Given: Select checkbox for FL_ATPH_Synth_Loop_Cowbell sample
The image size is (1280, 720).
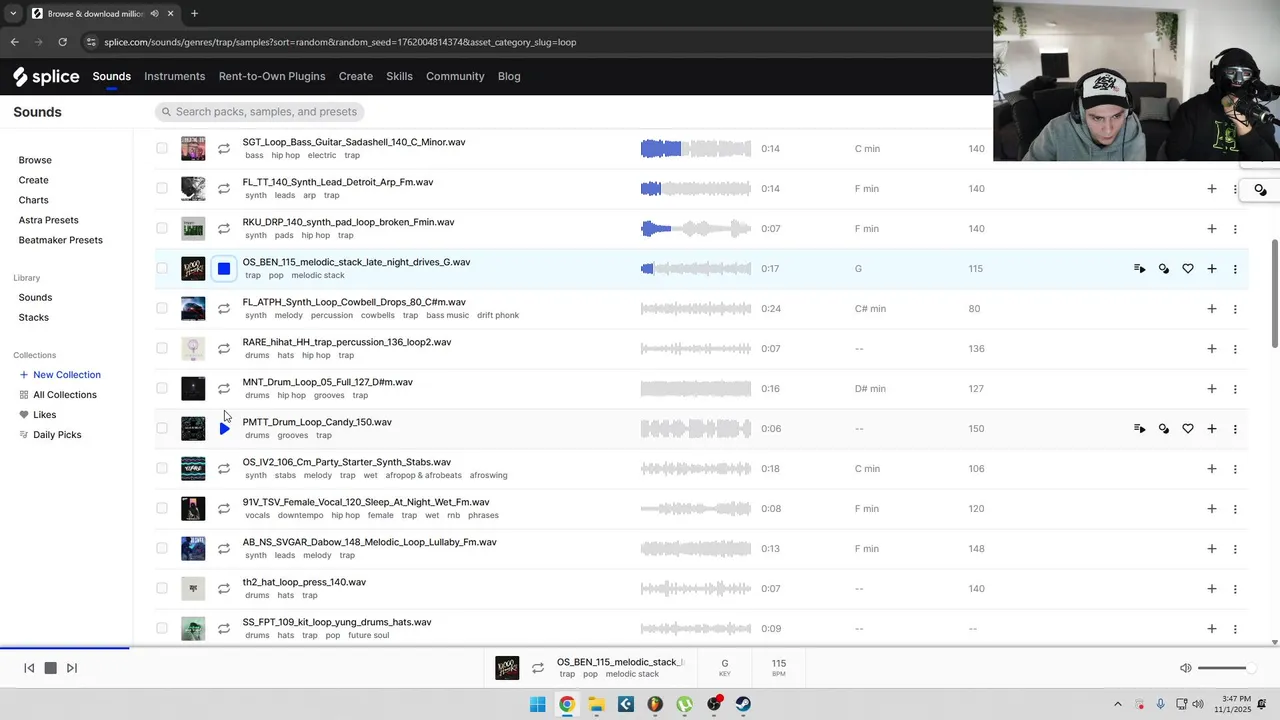Looking at the screenshot, I should point(162,308).
